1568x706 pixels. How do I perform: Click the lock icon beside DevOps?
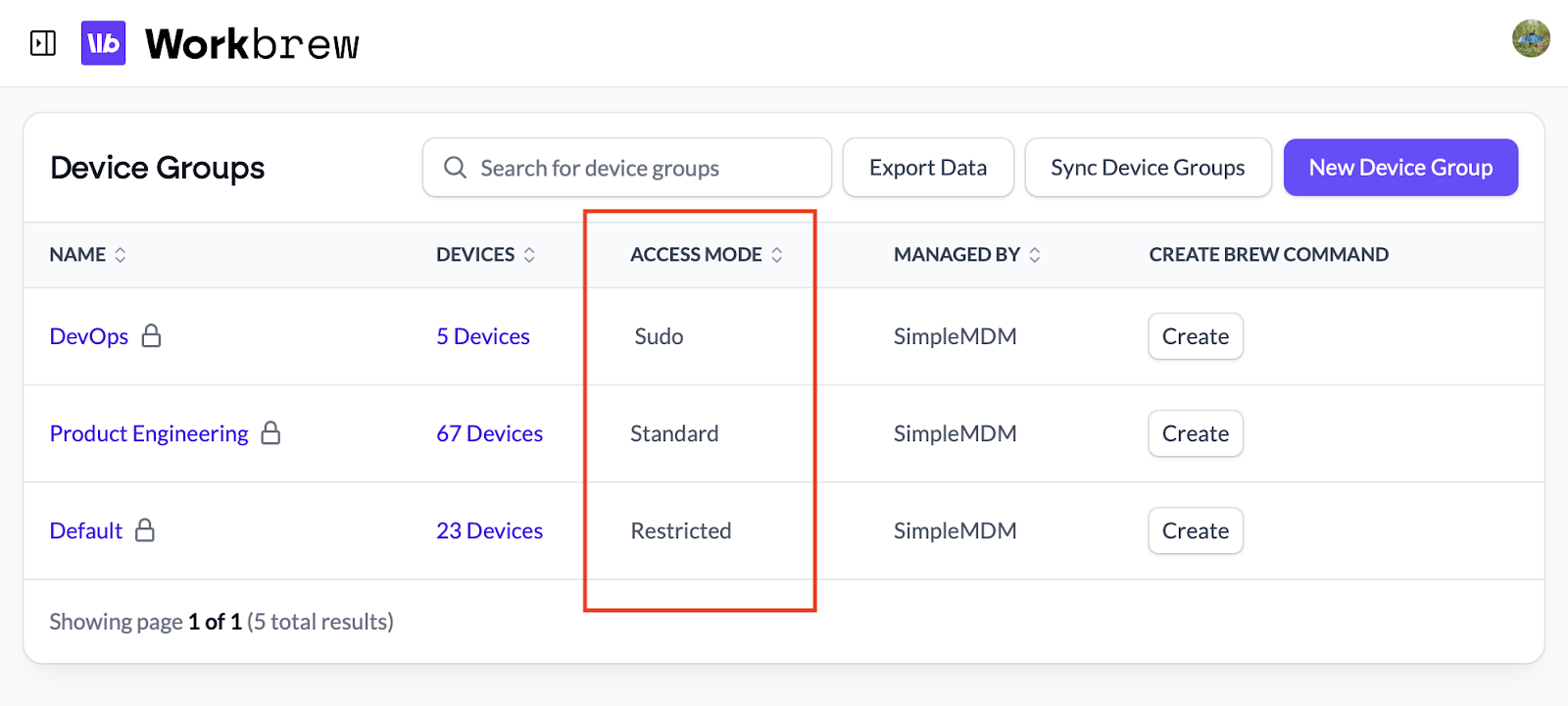click(x=151, y=336)
